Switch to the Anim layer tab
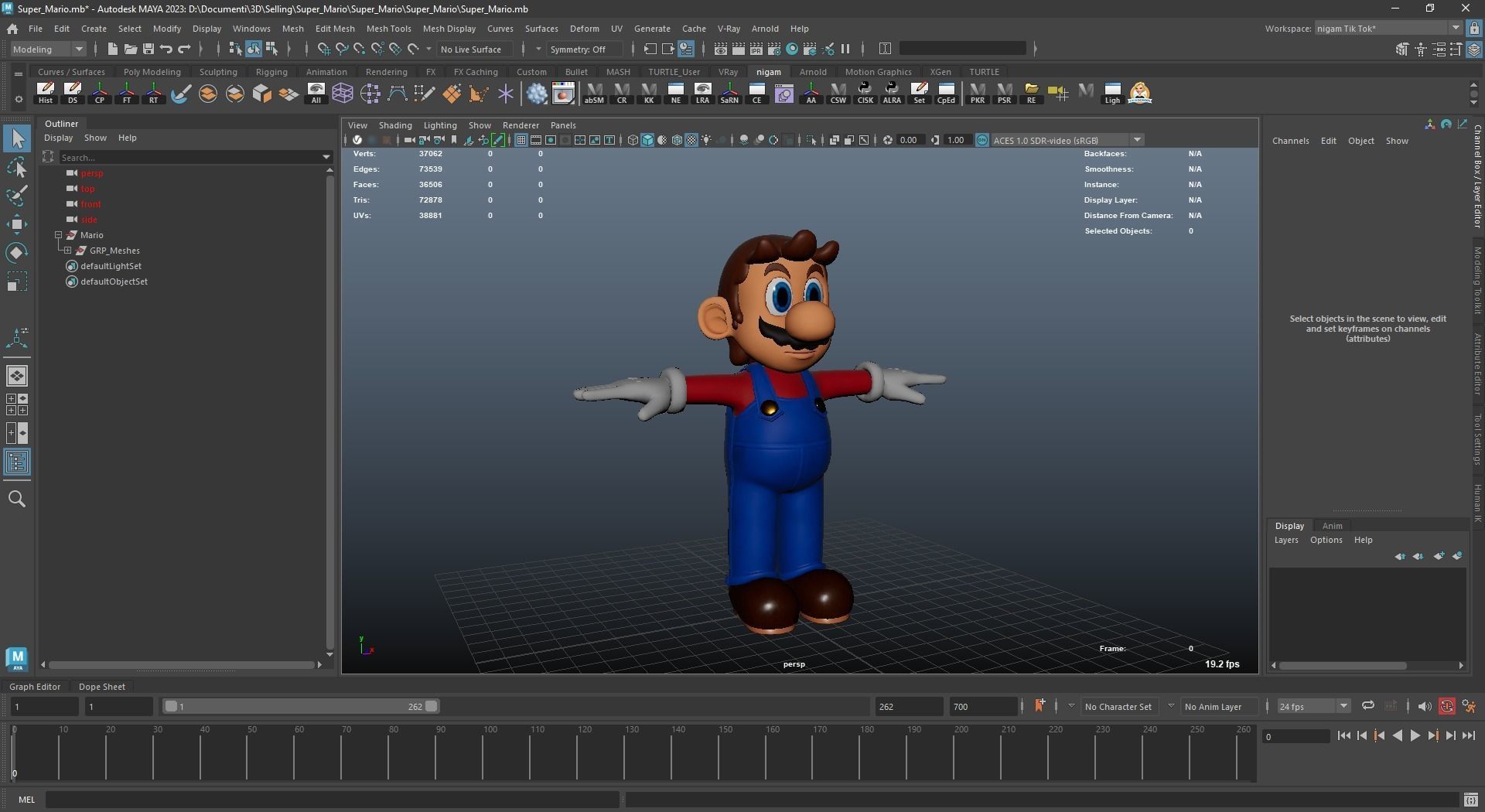1485x812 pixels. tap(1332, 526)
